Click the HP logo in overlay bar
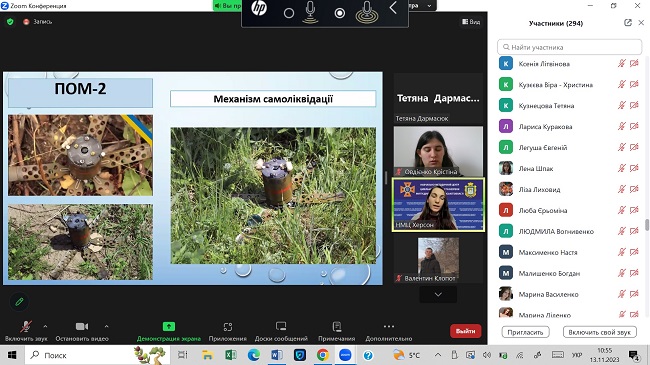The image size is (650, 365). (x=259, y=8)
